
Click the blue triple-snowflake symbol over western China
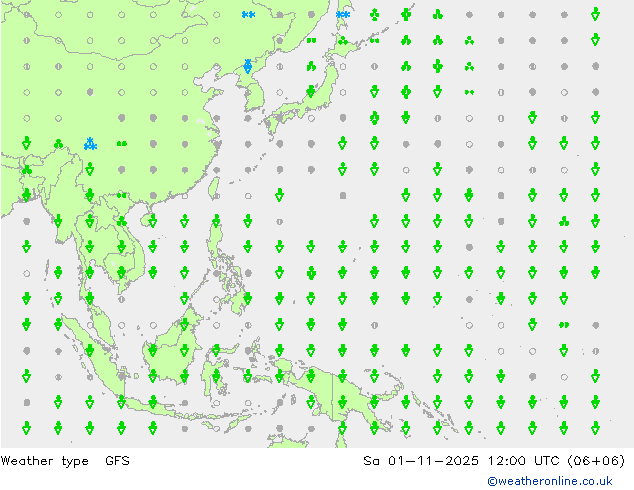[x=90, y=144]
